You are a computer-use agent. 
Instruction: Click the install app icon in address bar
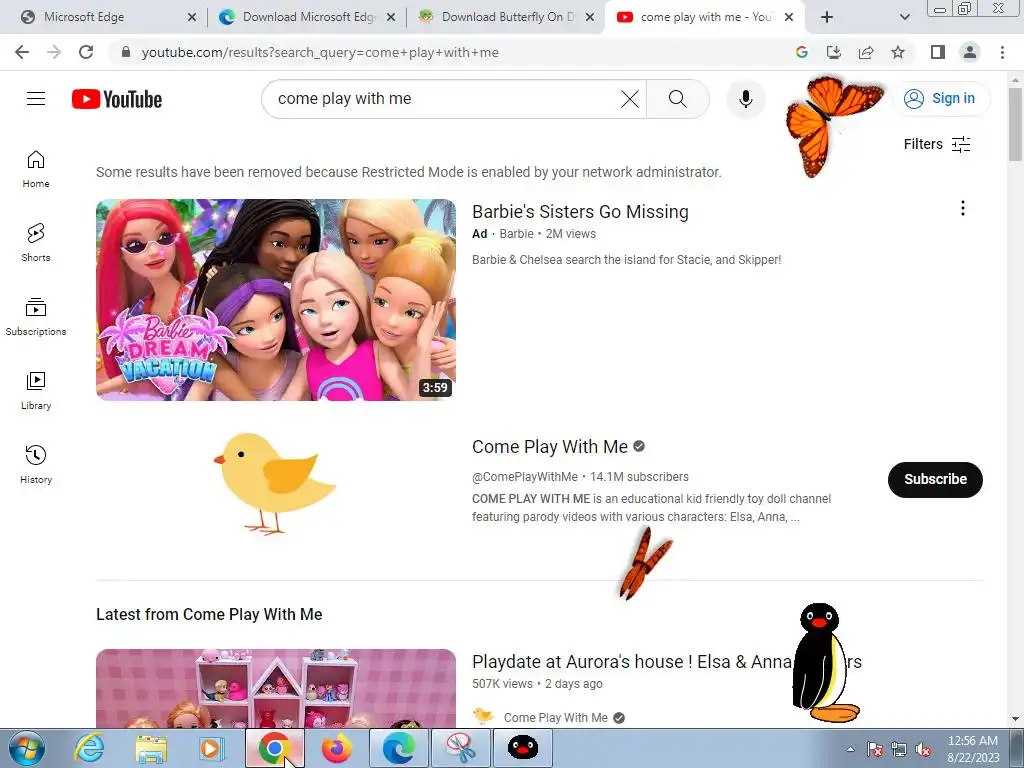[x=834, y=52]
